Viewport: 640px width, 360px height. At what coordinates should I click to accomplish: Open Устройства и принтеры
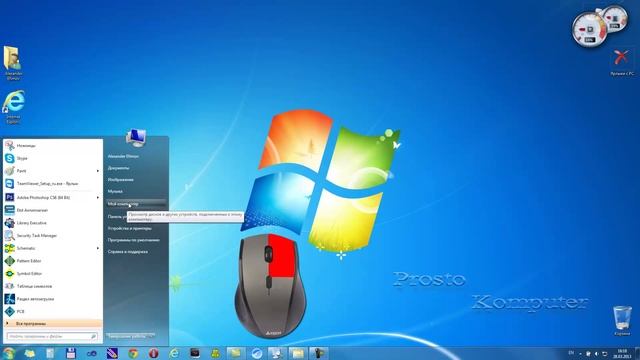tap(129, 228)
